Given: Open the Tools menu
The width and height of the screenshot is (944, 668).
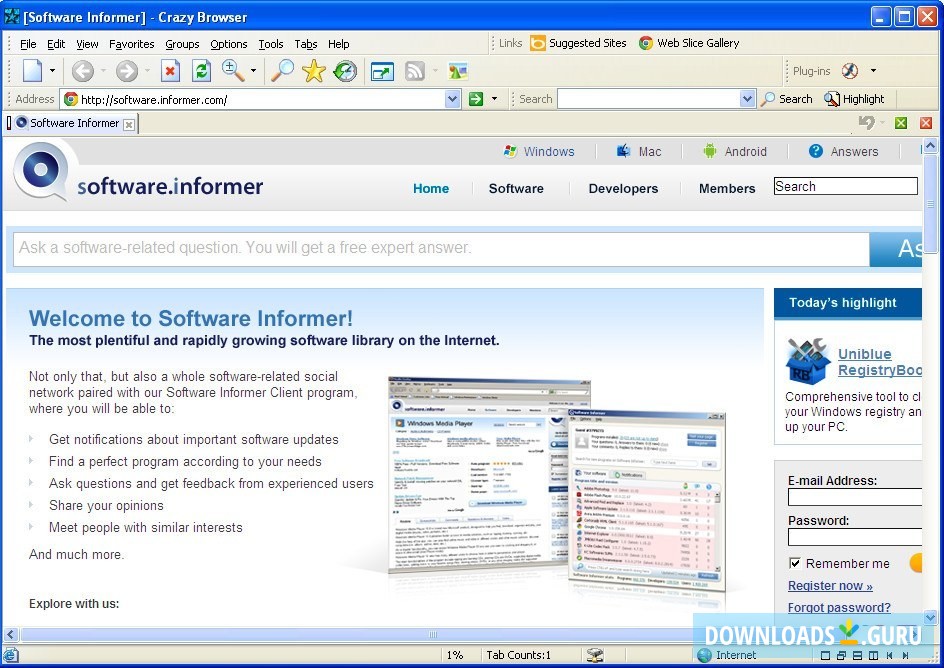Looking at the screenshot, I should [x=269, y=44].
